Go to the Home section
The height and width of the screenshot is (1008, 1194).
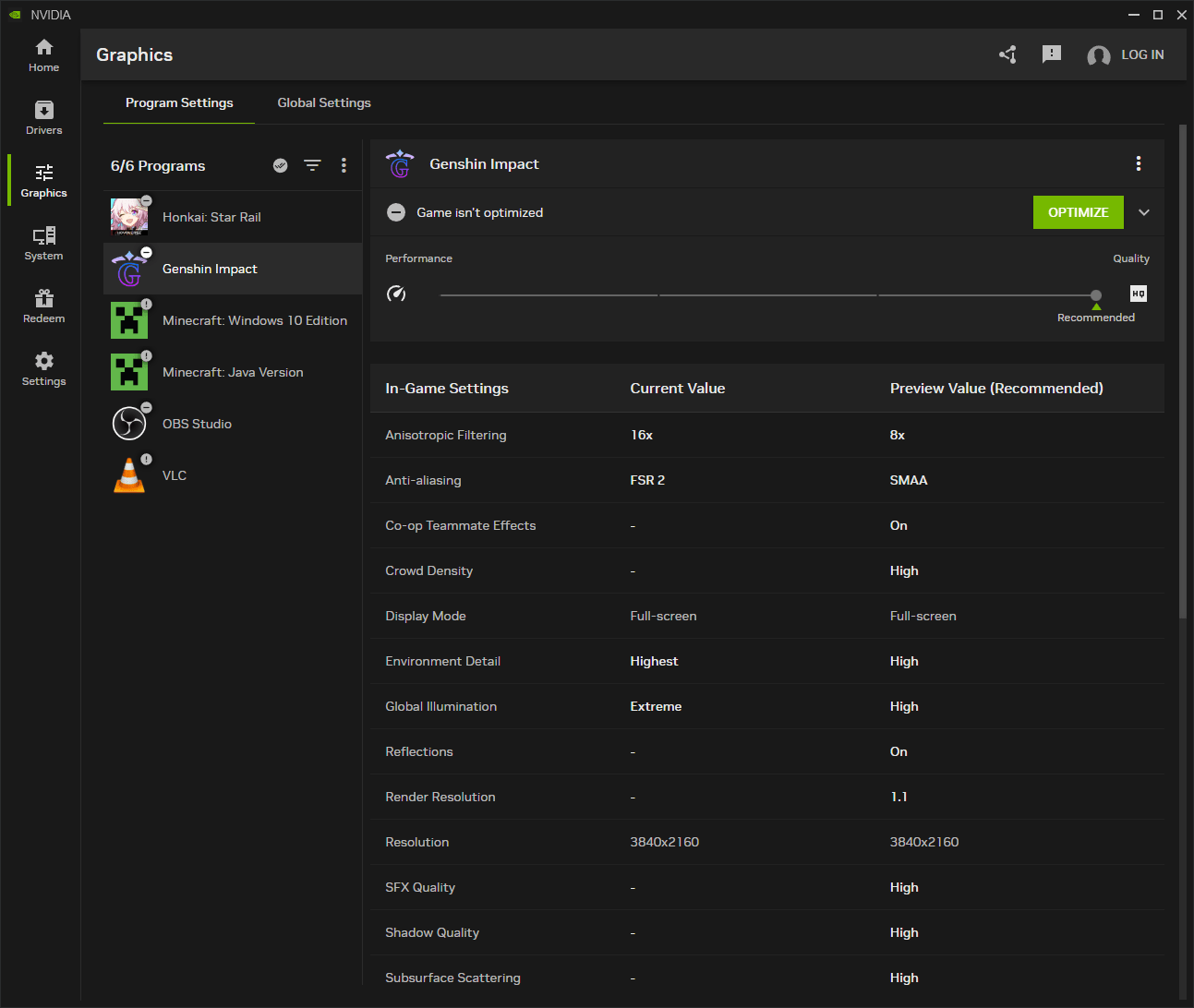43,55
